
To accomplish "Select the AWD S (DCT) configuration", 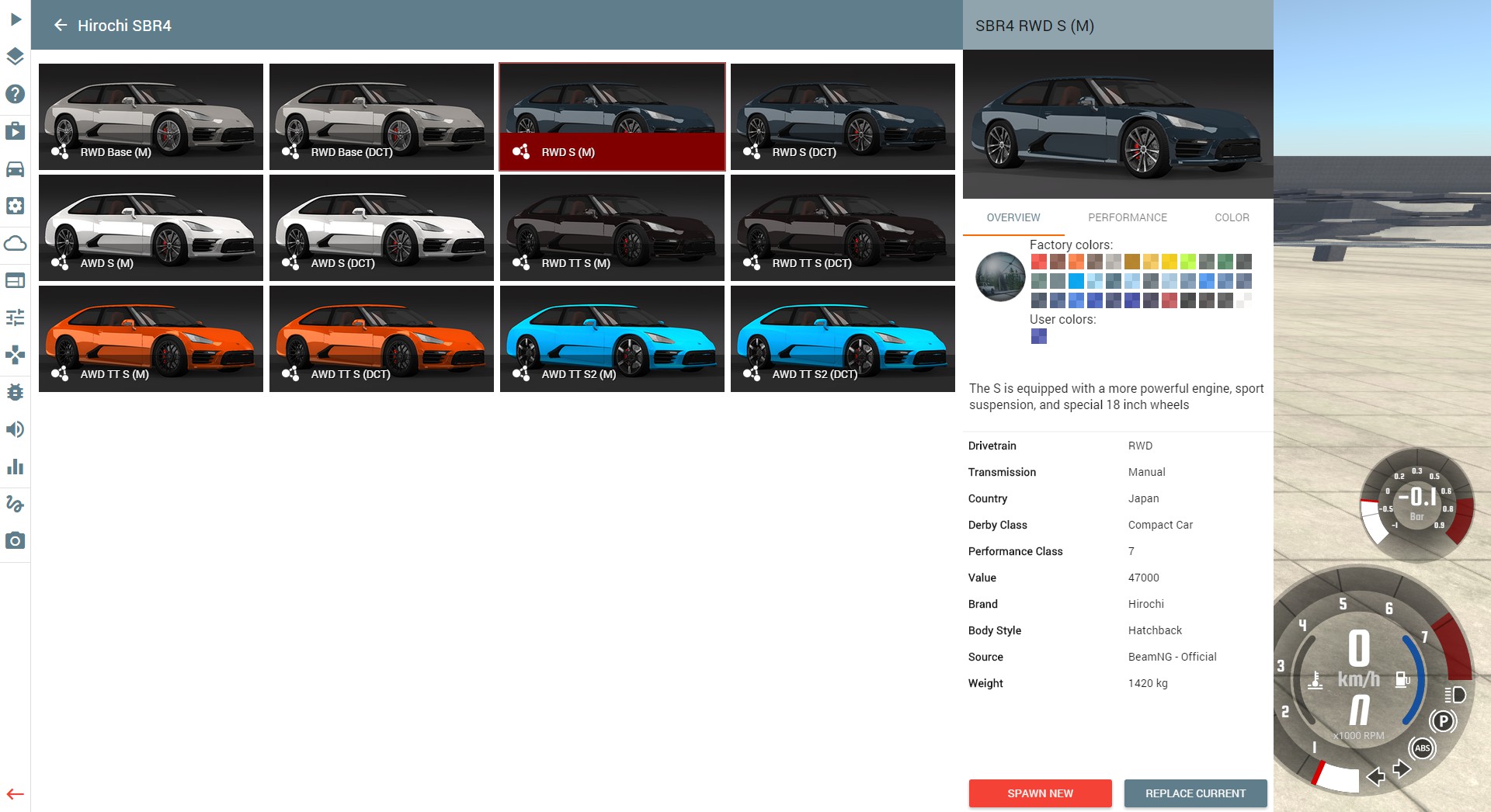I will pyautogui.click(x=381, y=227).
